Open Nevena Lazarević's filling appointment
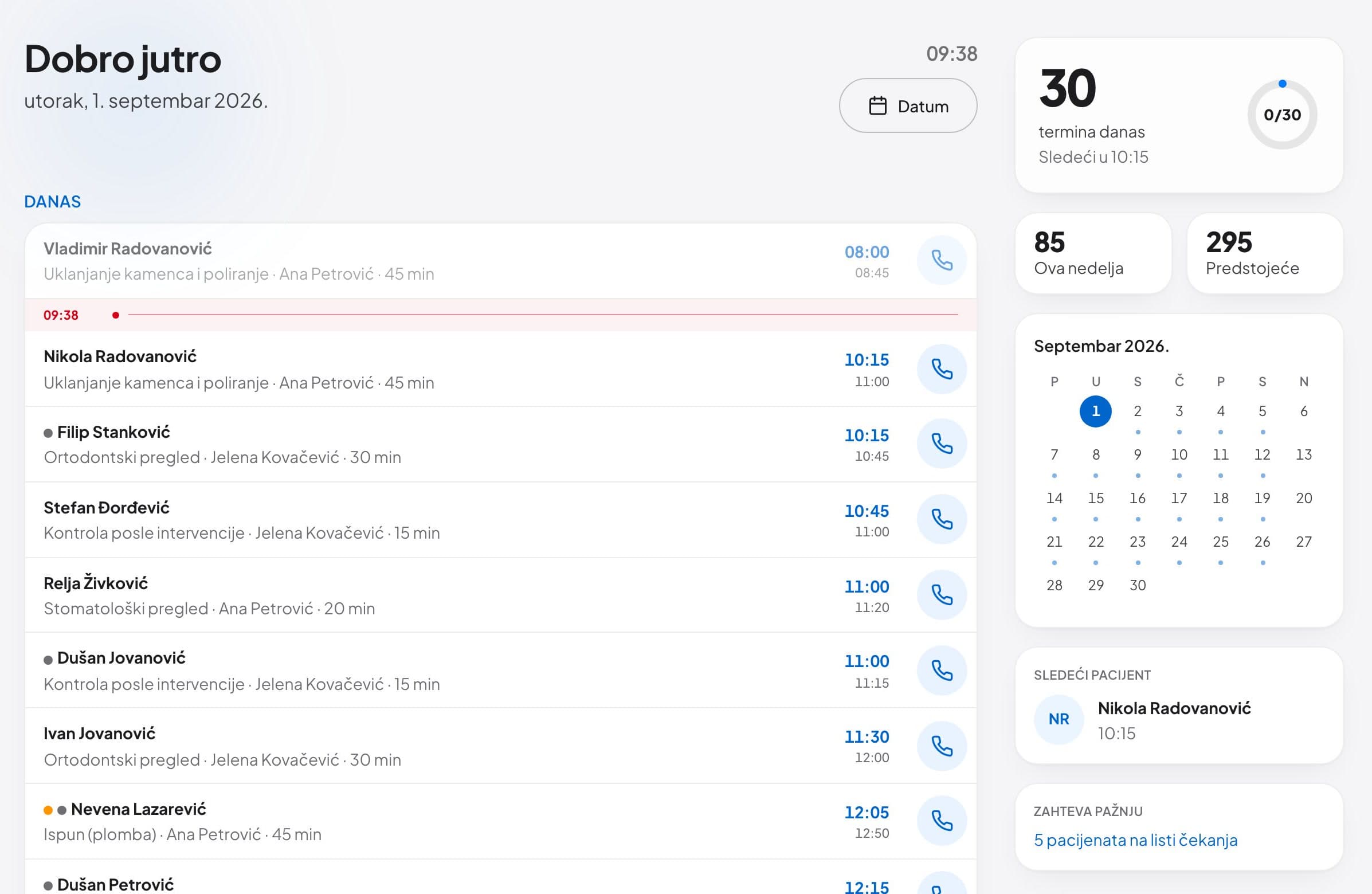This screenshot has width=1372, height=894. (500, 821)
